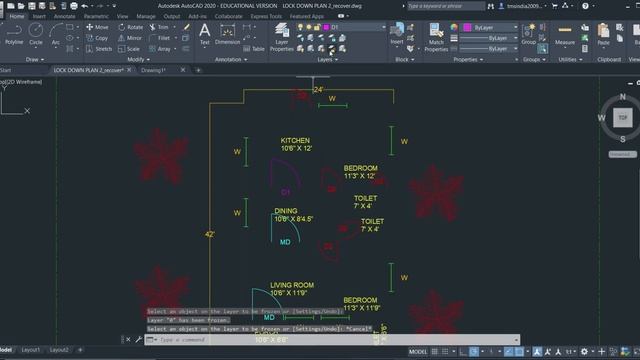Switch to the Layout1 tab

click(31, 350)
